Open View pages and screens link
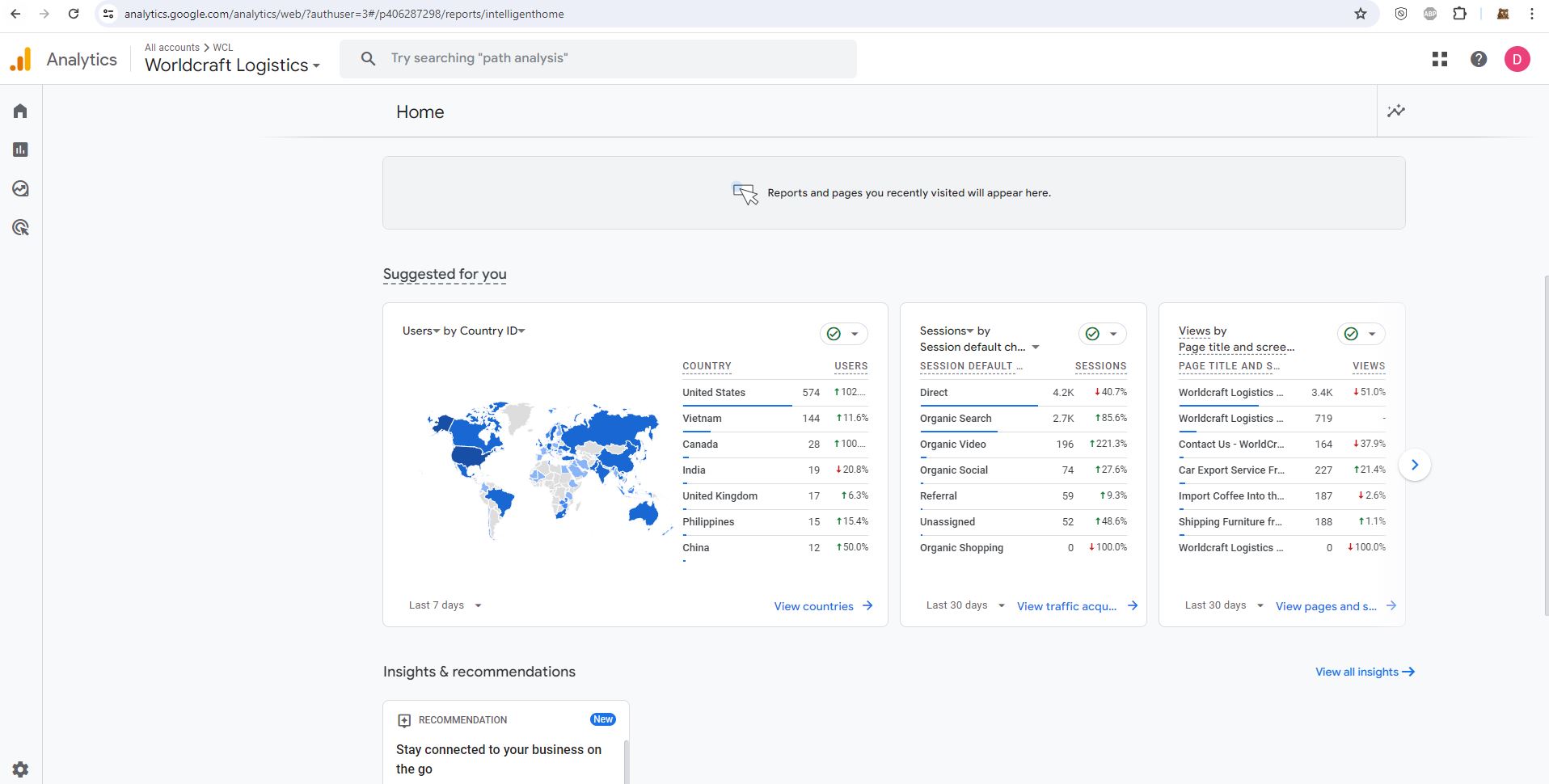This screenshot has width=1549, height=784. click(x=1326, y=606)
